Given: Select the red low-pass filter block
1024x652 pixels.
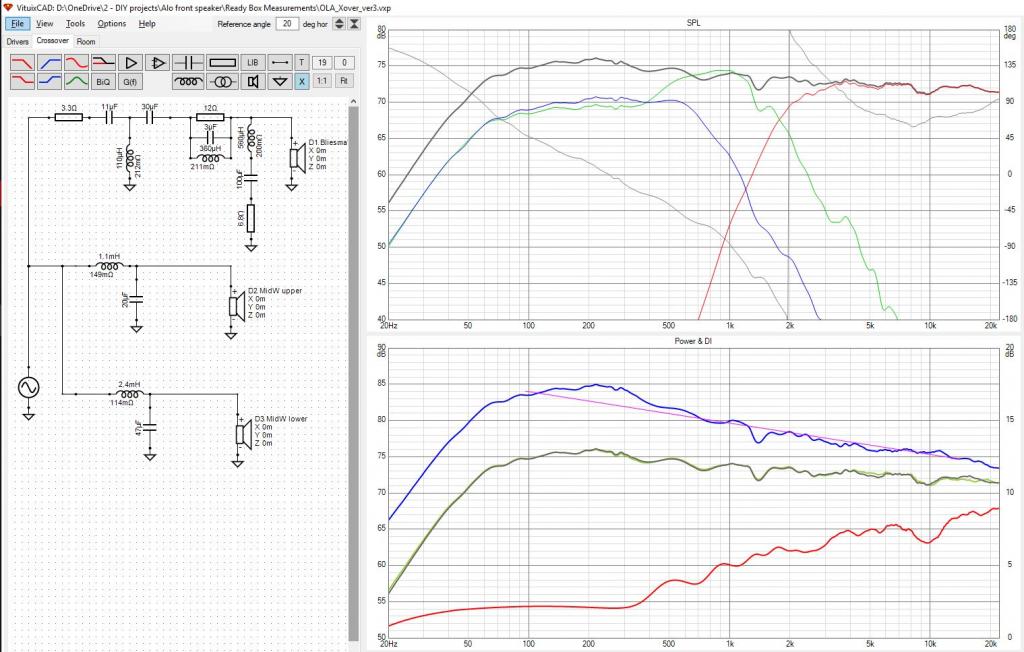Looking at the screenshot, I should click(23, 63).
